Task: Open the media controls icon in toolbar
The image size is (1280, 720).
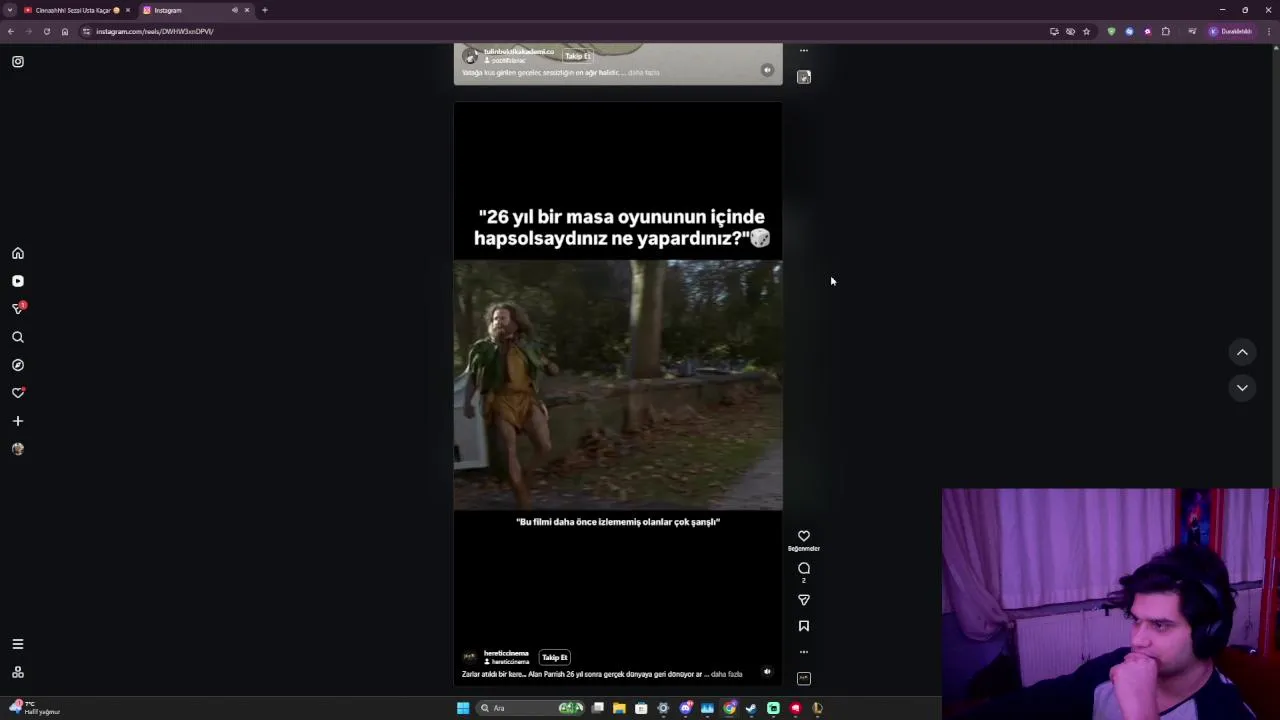Action: pyautogui.click(x=1192, y=31)
